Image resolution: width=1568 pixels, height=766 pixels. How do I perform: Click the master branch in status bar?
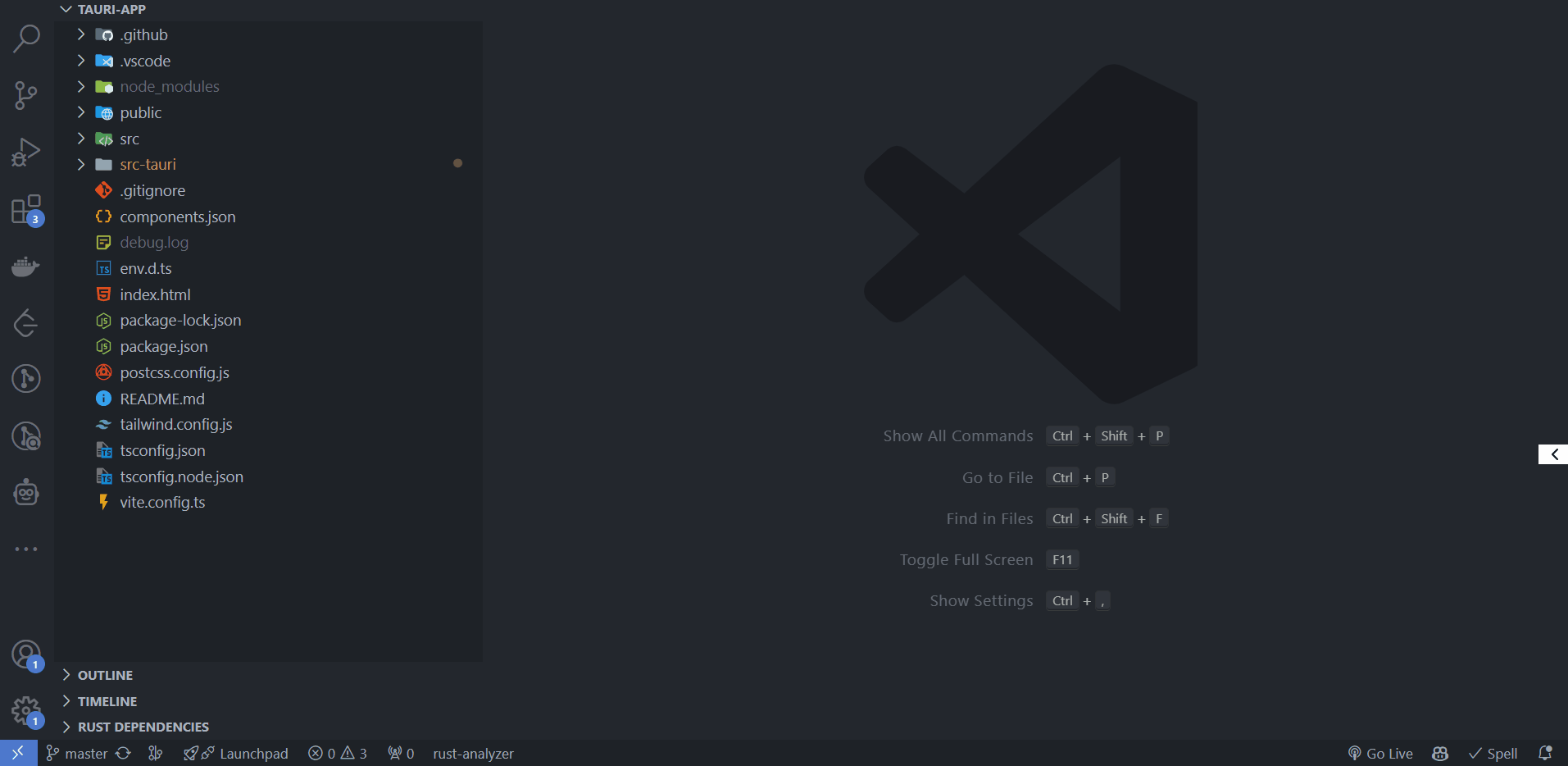click(77, 754)
